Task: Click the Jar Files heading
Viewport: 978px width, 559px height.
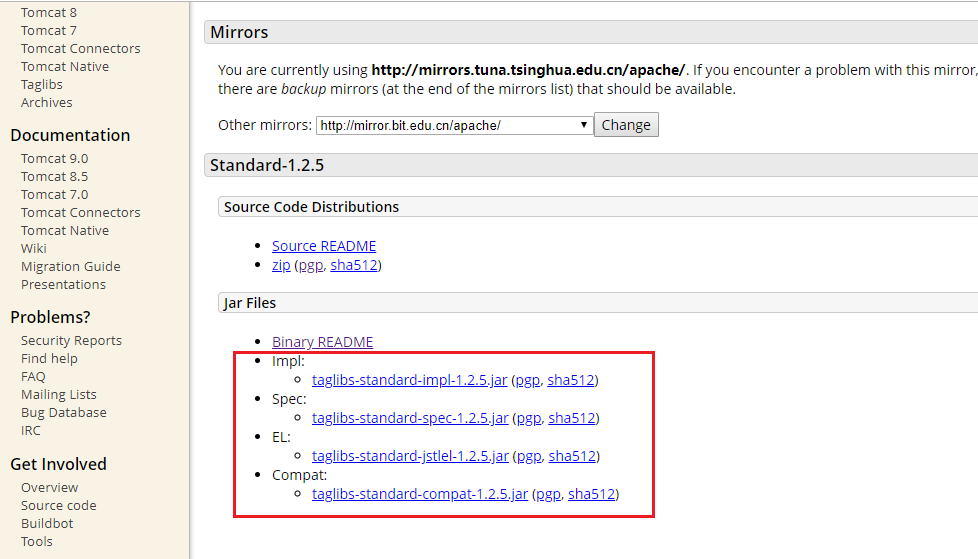Action: (249, 303)
